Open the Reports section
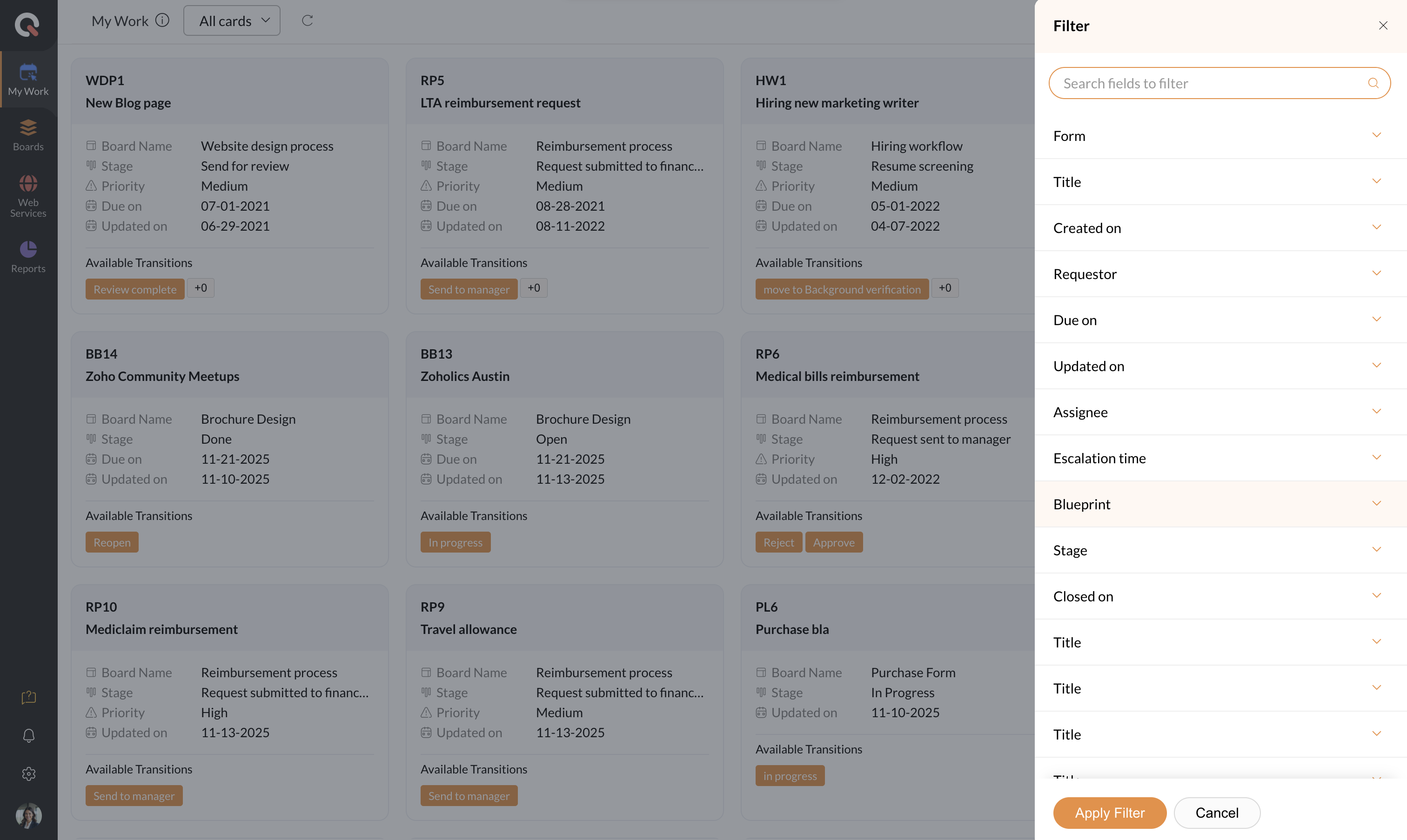Viewport: 1407px width, 840px height. click(x=28, y=256)
